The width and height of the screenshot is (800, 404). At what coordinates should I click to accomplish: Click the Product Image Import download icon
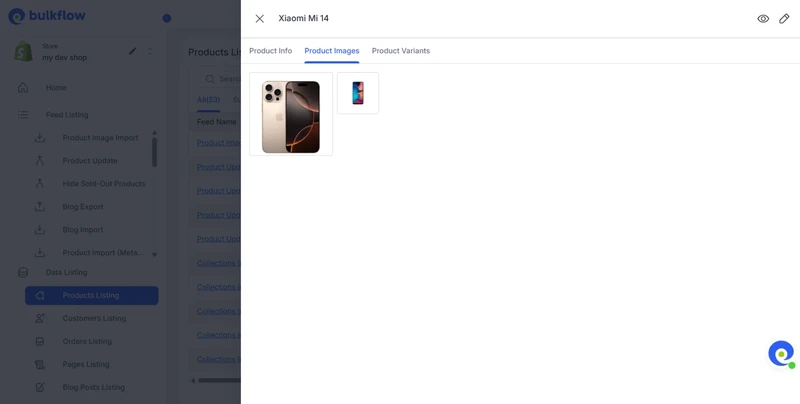pyautogui.click(x=40, y=138)
